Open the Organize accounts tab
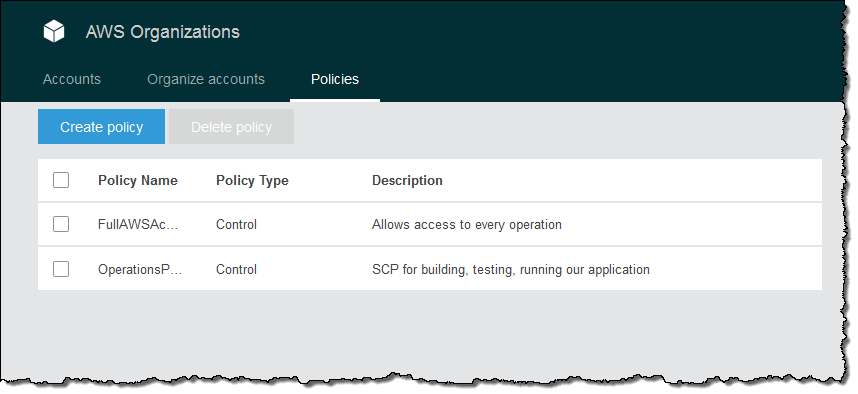Image resolution: width=858 pixels, height=394 pixels. pos(206,79)
